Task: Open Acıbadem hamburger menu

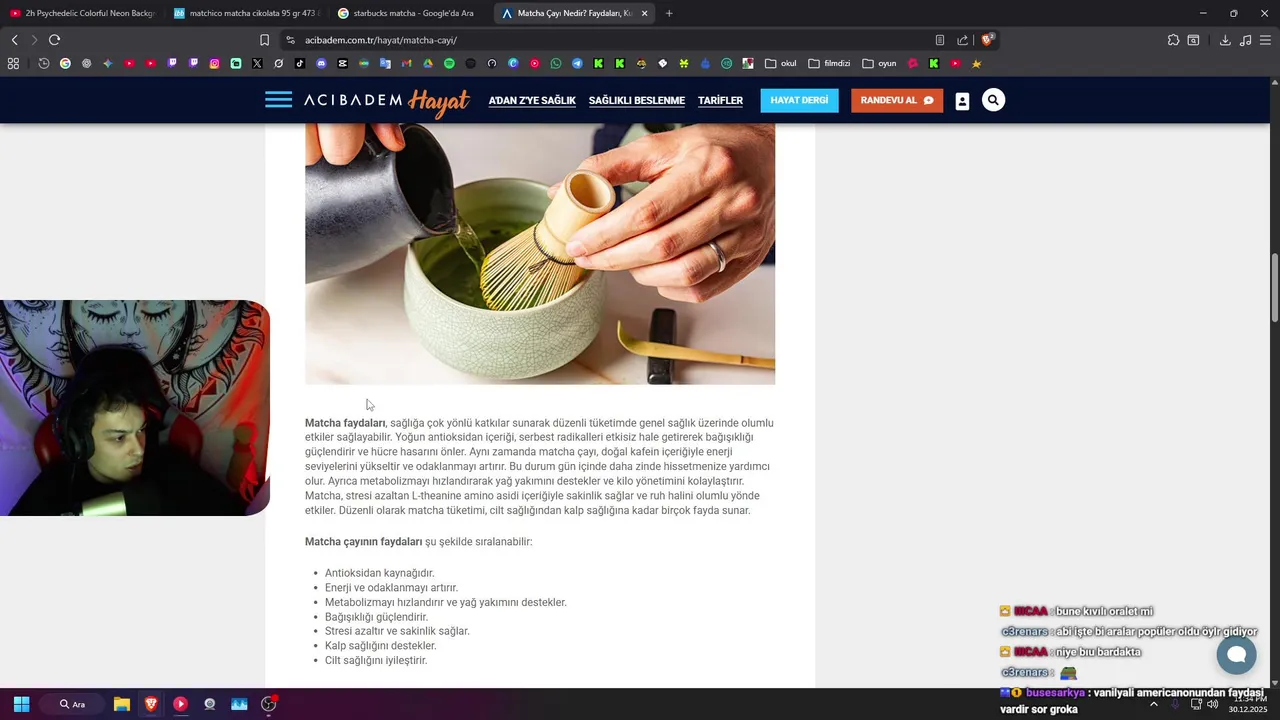Action: [x=279, y=100]
